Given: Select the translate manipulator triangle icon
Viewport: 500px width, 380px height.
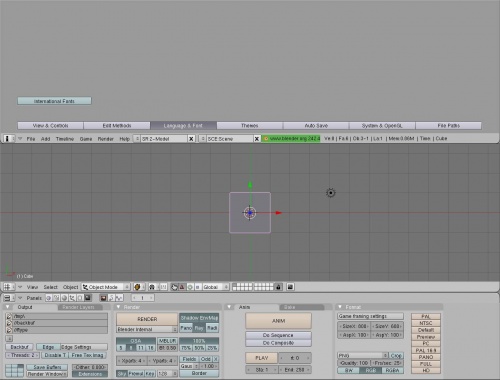Looking at the screenshot, I should (x=182, y=287).
